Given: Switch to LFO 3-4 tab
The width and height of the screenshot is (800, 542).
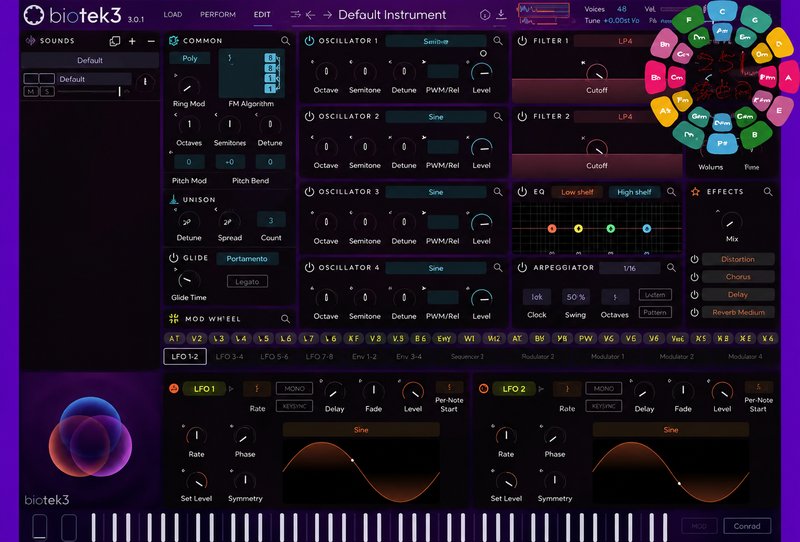Looking at the screenshot, I should [x=230, y=356].
